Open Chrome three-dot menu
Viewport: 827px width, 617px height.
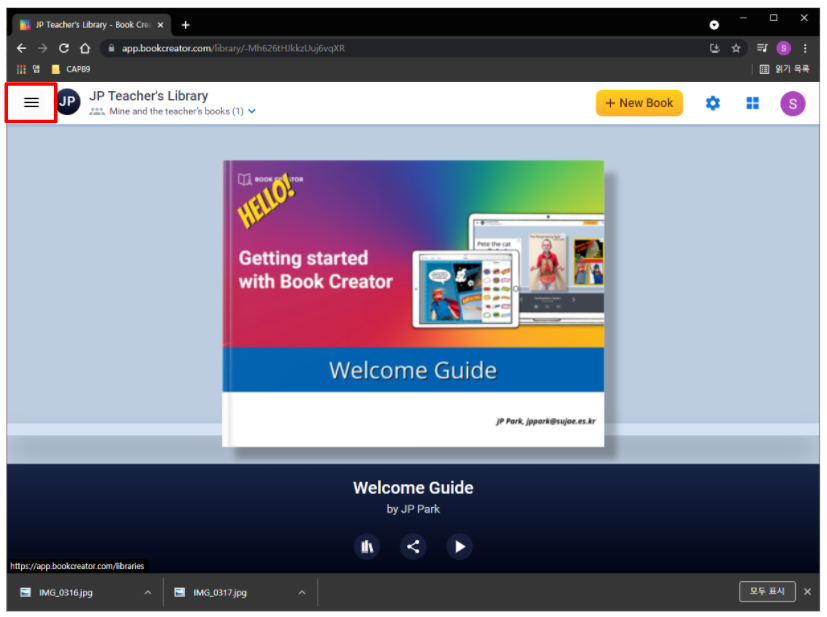(805, 48)
